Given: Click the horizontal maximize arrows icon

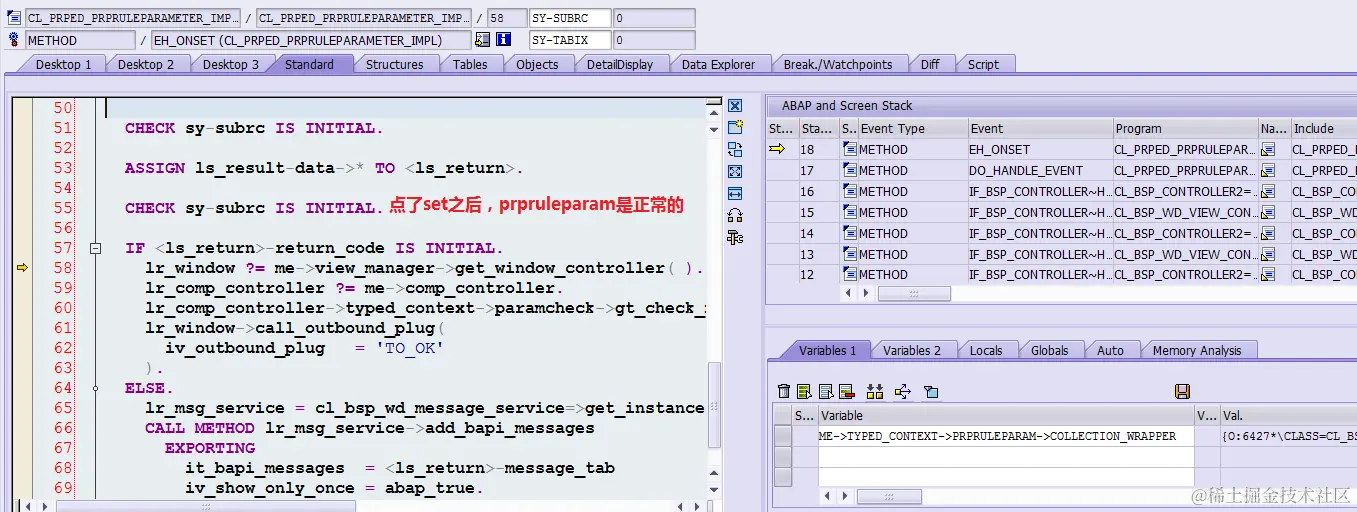Looking at the screenshot, I should tap(735, 193).
